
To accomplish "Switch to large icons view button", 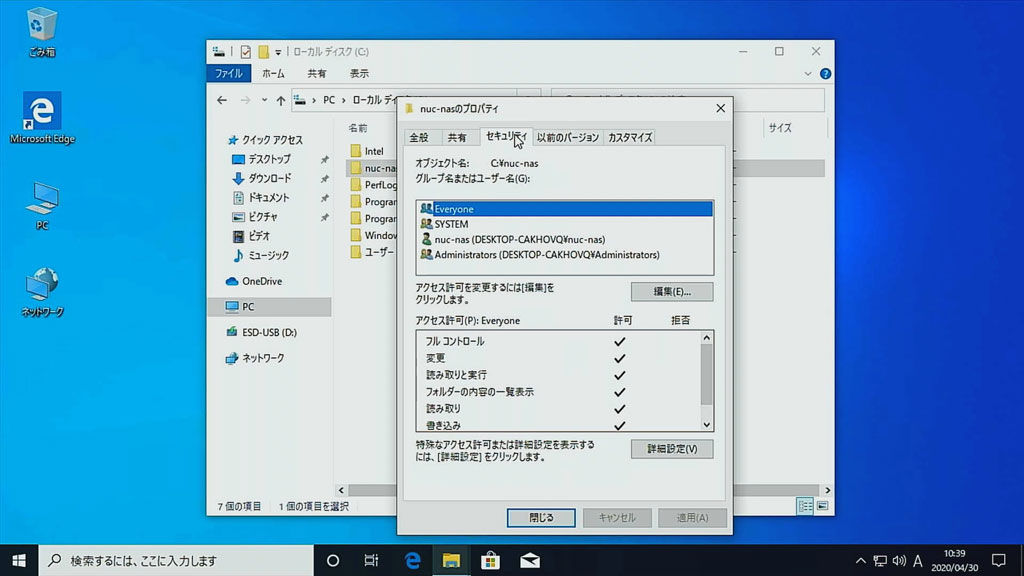I will (823, 507).
